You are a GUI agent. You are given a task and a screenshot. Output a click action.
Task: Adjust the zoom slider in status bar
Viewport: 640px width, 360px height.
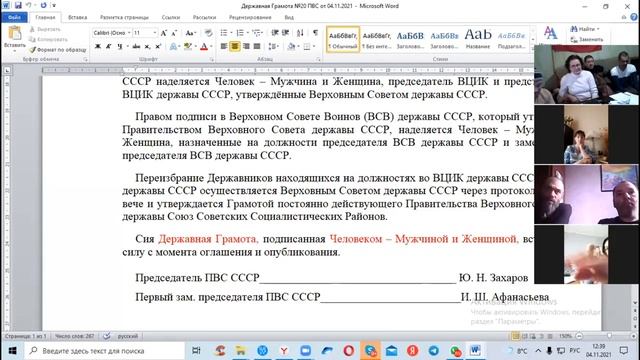pos(609,336)
